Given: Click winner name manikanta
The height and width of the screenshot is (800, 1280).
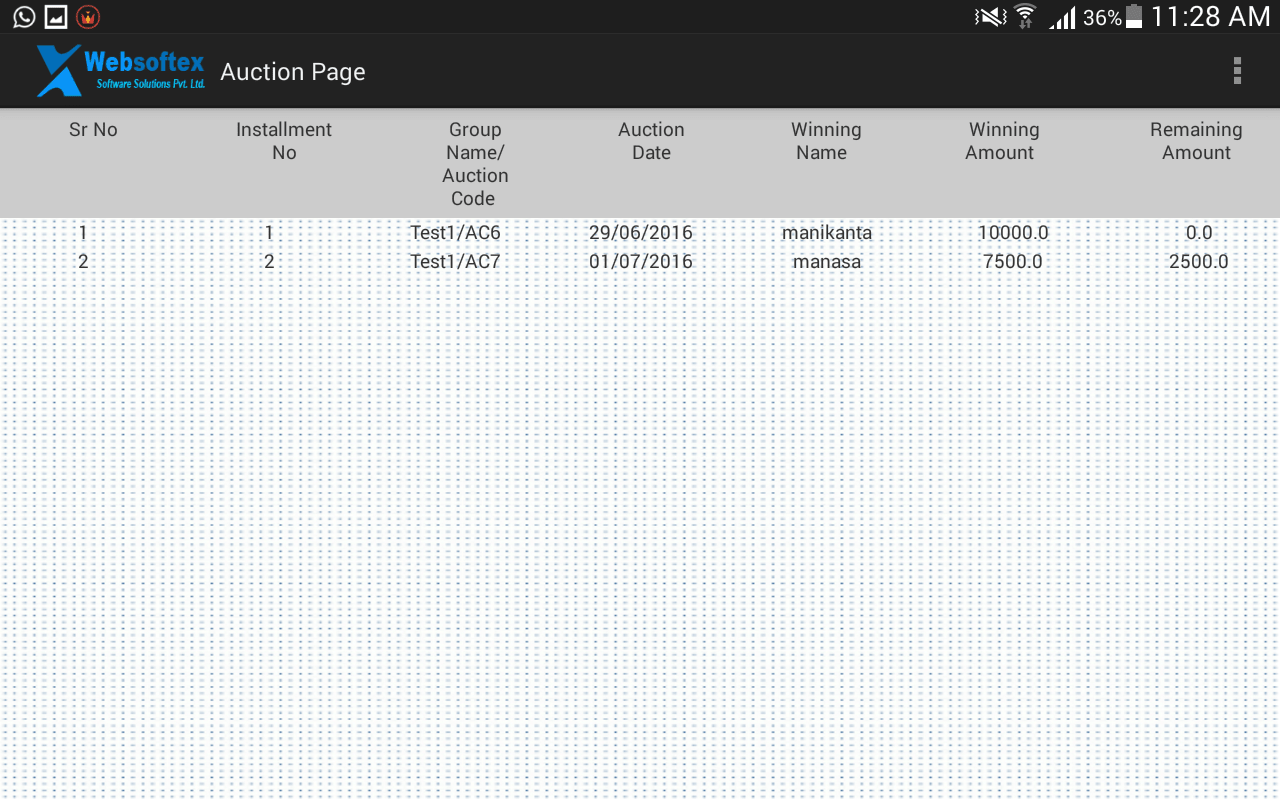Looking at the screenshot, I should tap(827, 233).
